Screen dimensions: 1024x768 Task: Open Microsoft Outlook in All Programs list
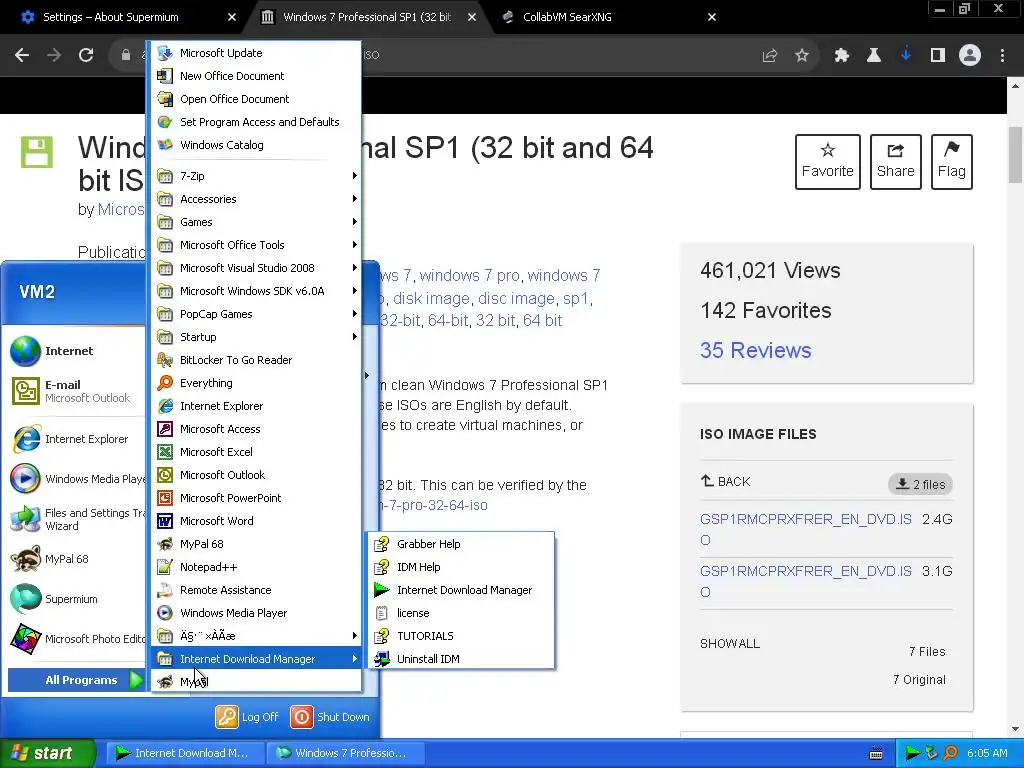(256, 475)
